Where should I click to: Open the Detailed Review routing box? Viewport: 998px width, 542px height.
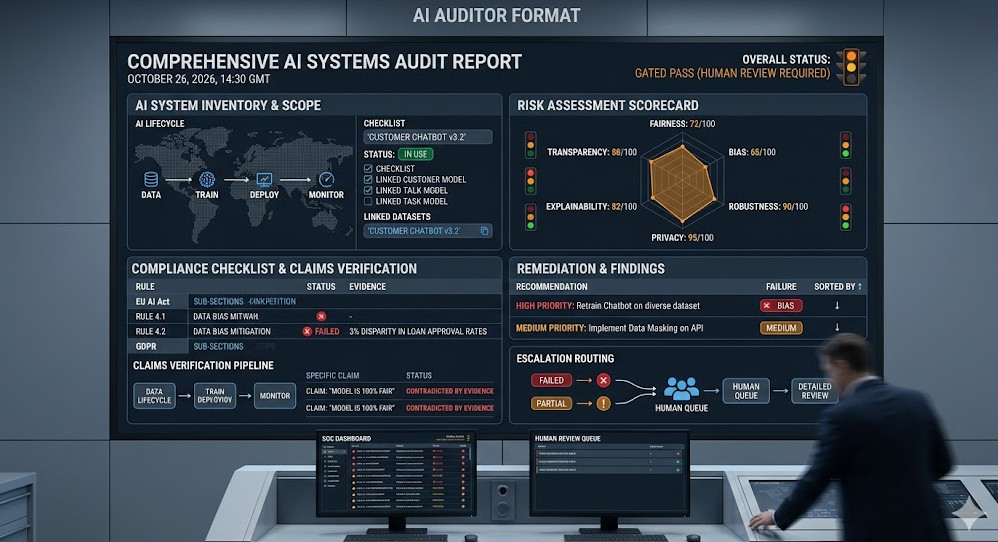click(x=815, y=391)
